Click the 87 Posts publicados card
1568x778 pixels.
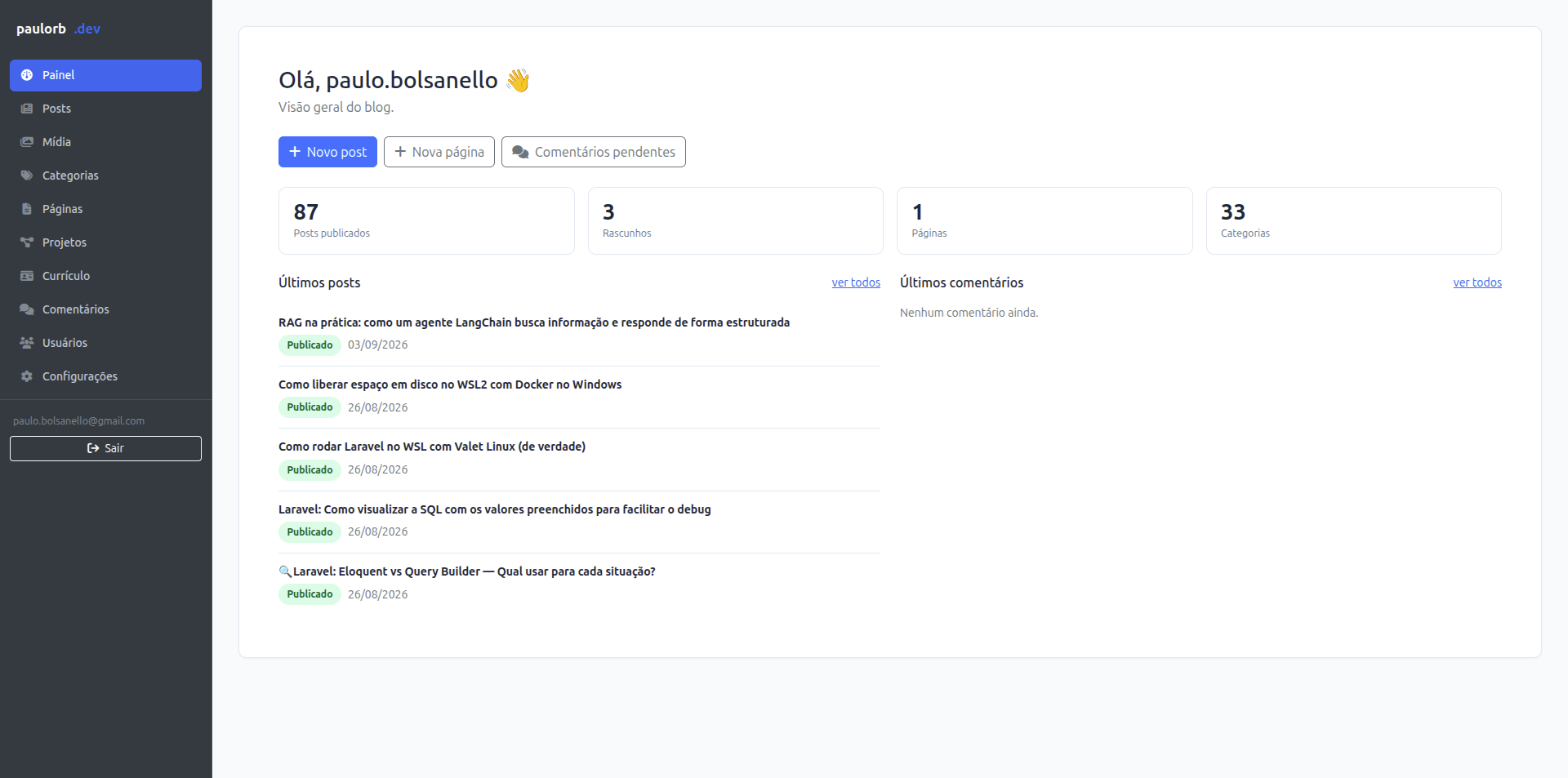[x=426, y=220]
